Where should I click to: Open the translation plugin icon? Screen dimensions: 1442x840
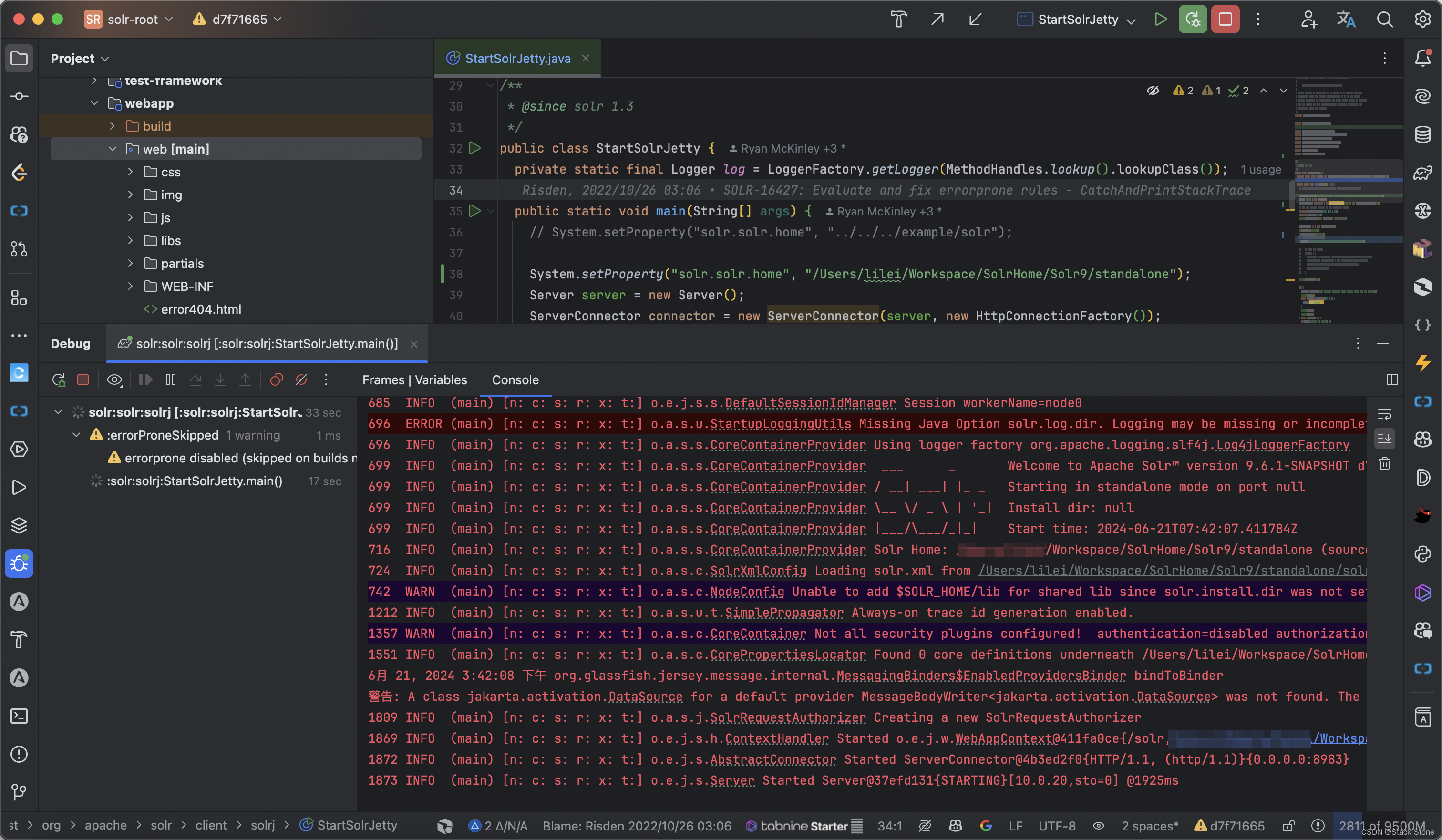click(x=1347, y=20)
